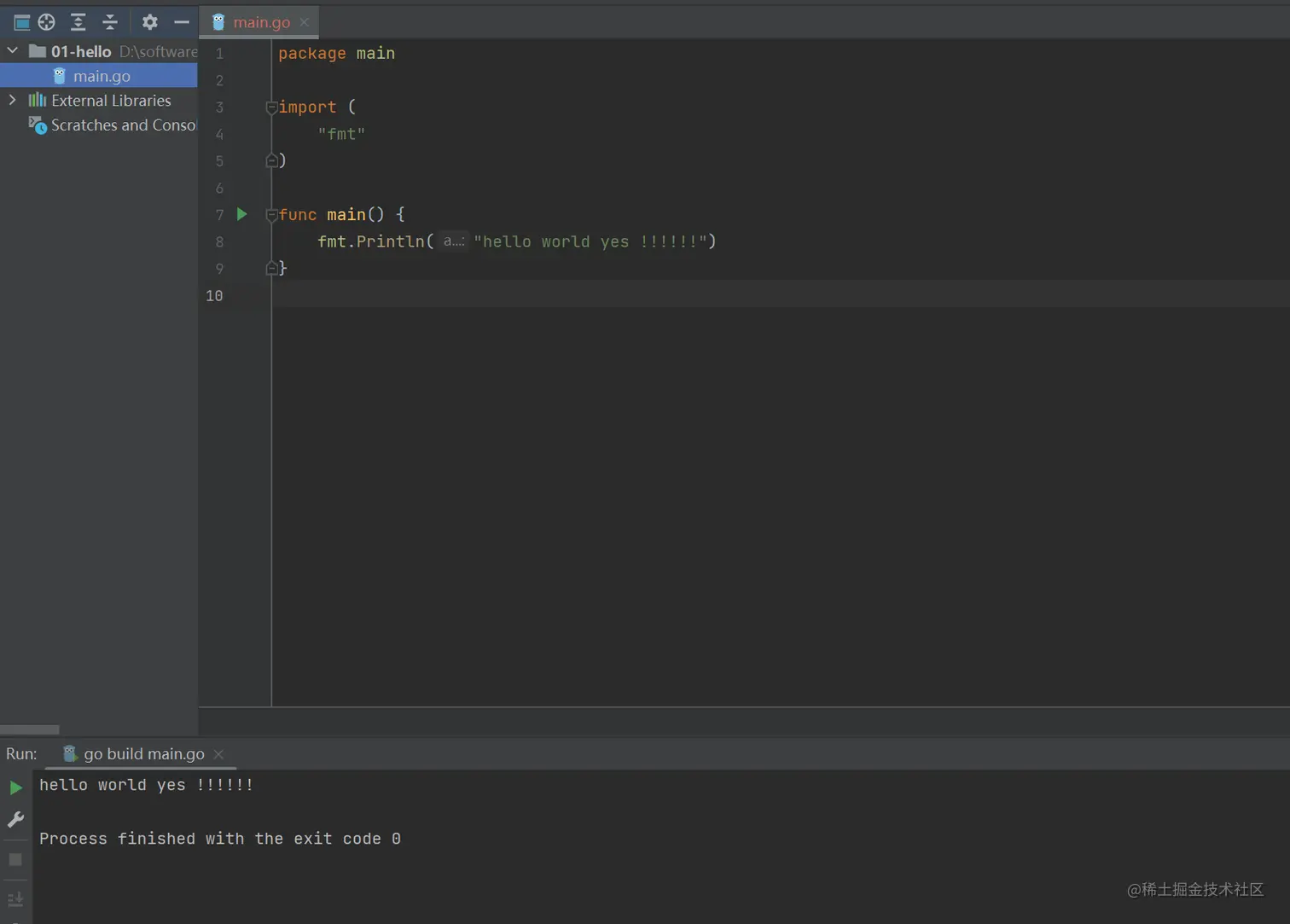Image resolution: width=1290 pixels, height=924 pixels.
Task: Click the hello world string literal
Action: (x=590, y=241)
